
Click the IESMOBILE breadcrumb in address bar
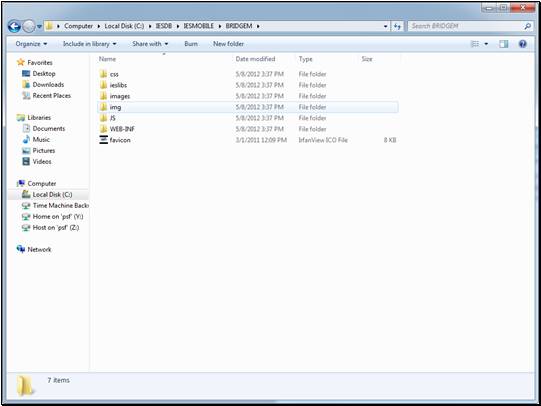pyautogui.click(x=198, y=26)
